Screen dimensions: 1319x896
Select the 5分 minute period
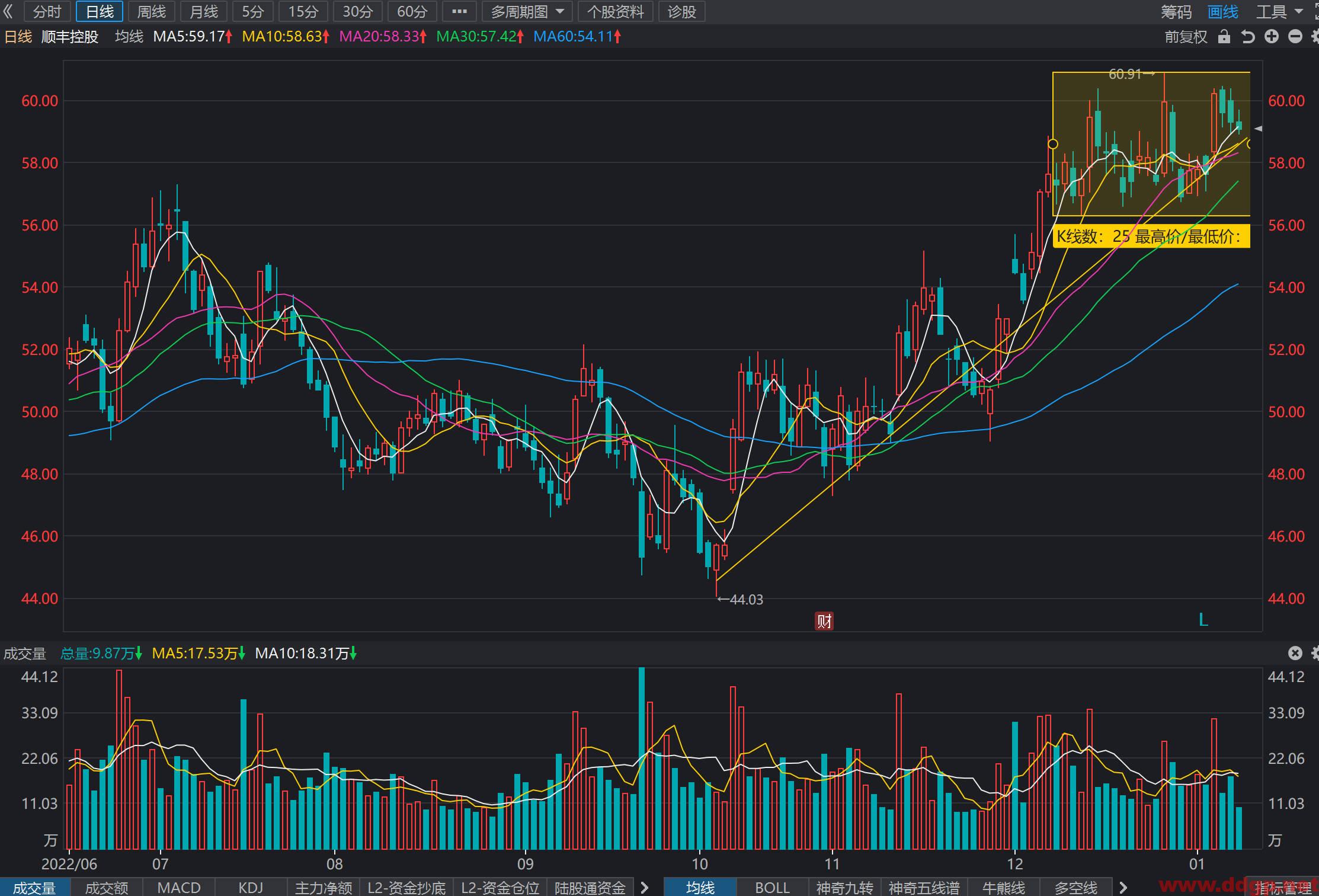[x=253, y=11]
